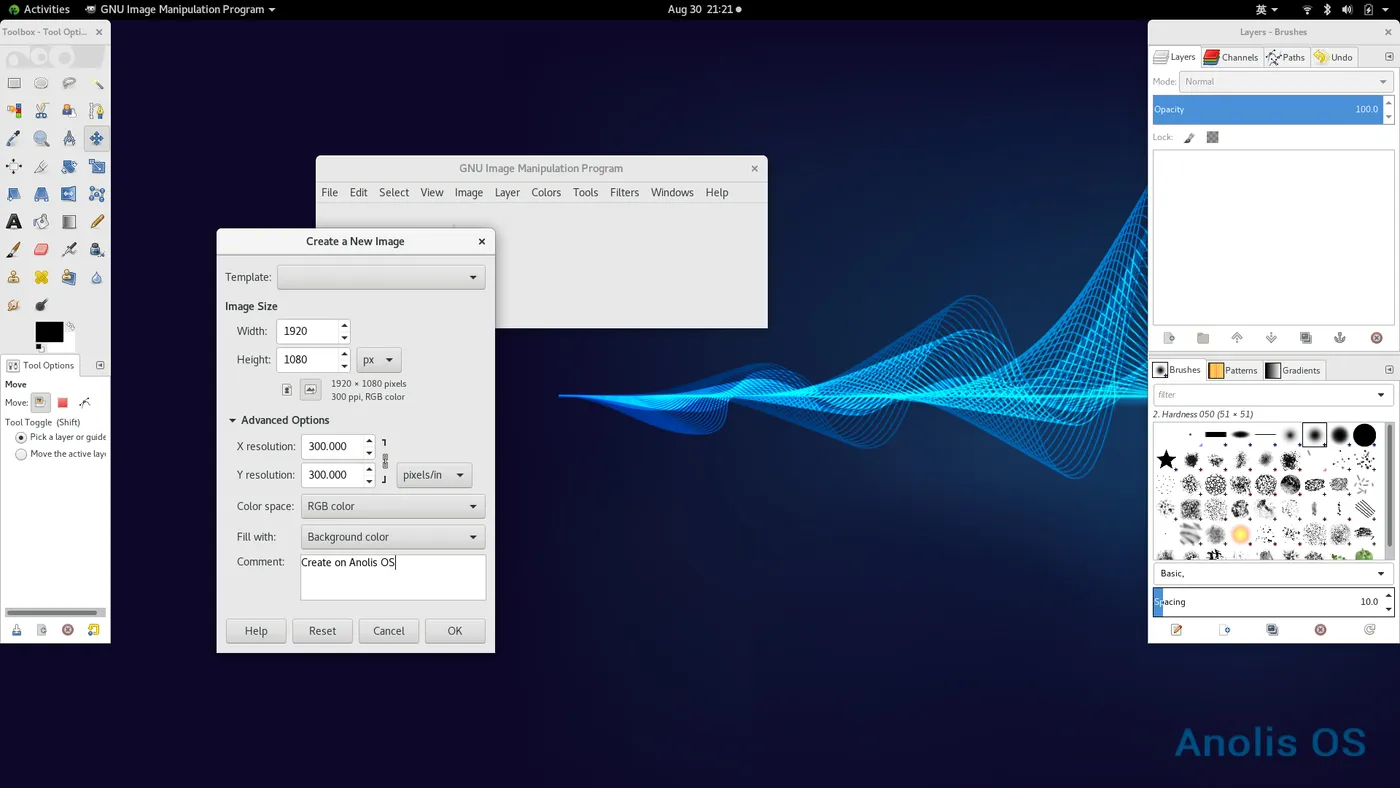The image size is (1400, 788).
Task: Open the Colors menu
Action: [546, 192]
